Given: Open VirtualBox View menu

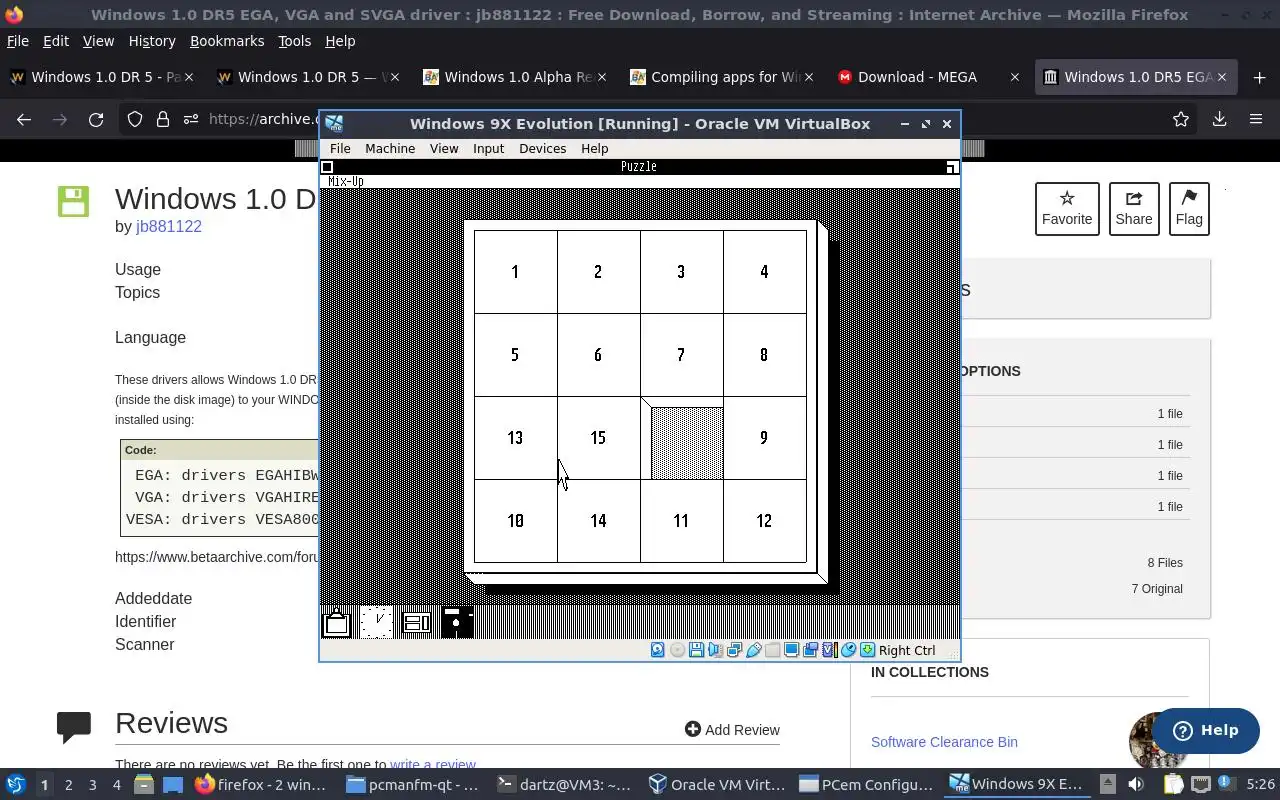Looking at the screenshot, I should [444, 148].
